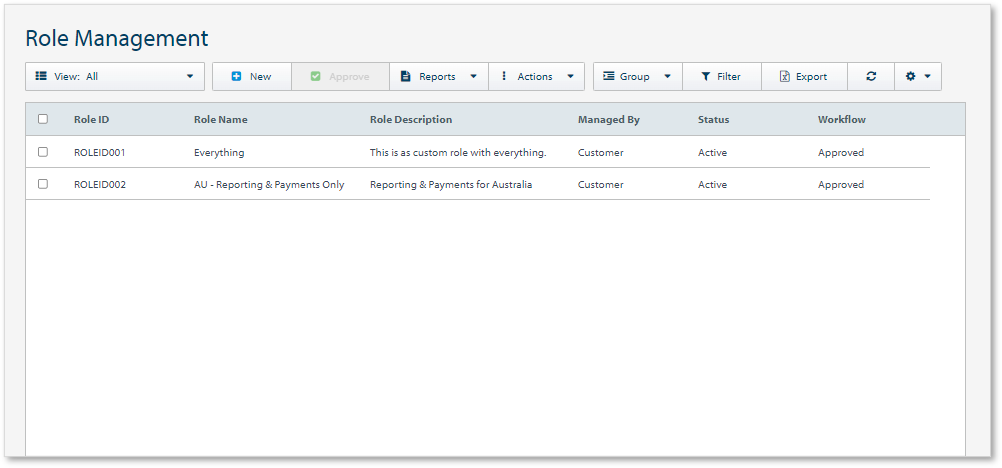Check the box for ROLEID001
This screenshot has height=468, width=1002.
point(43,152)
